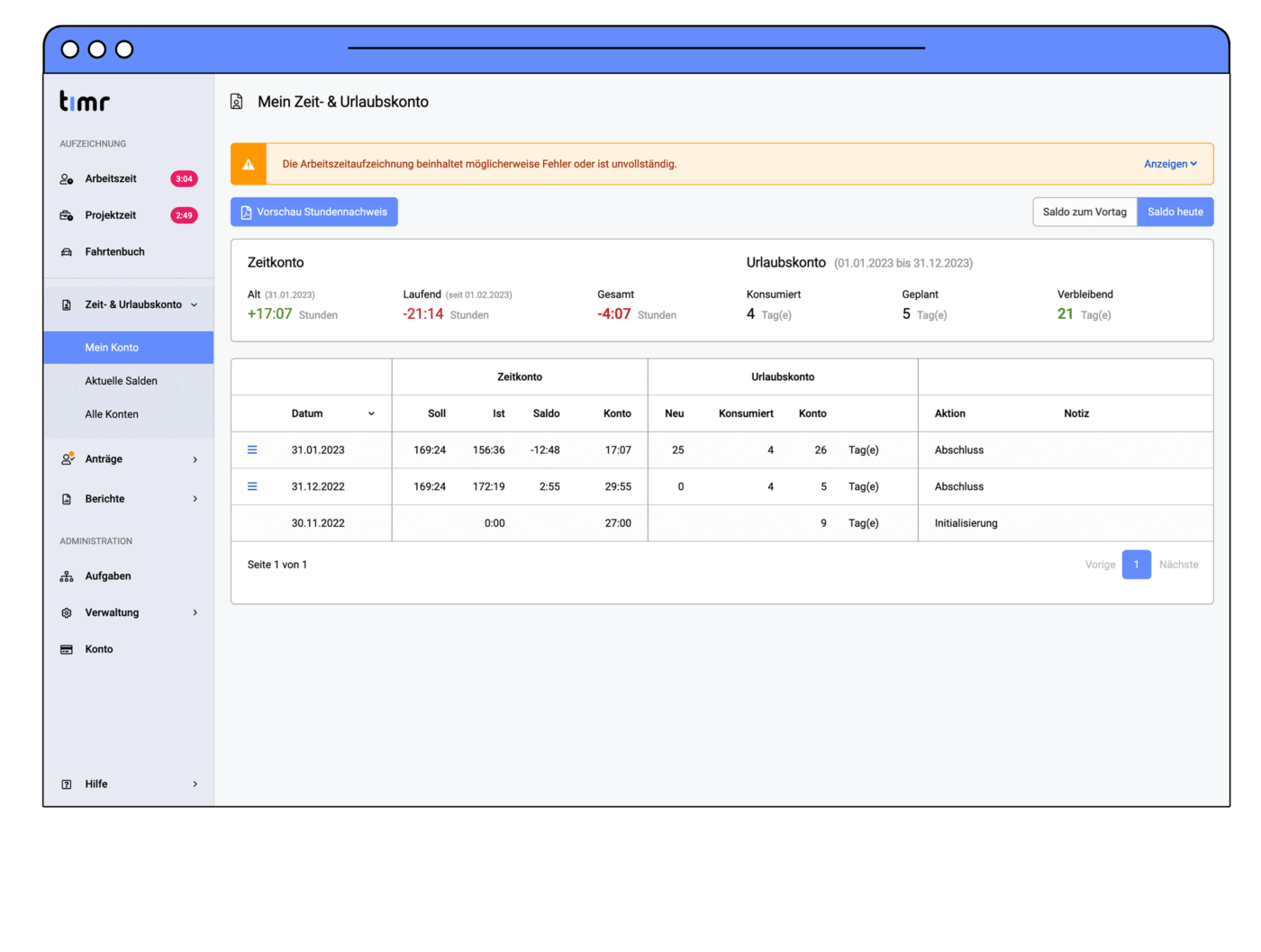Viewport: 1261px width, 952px height.
Task: Expand the Verwaltung submenu chevron
Action: 195,613
